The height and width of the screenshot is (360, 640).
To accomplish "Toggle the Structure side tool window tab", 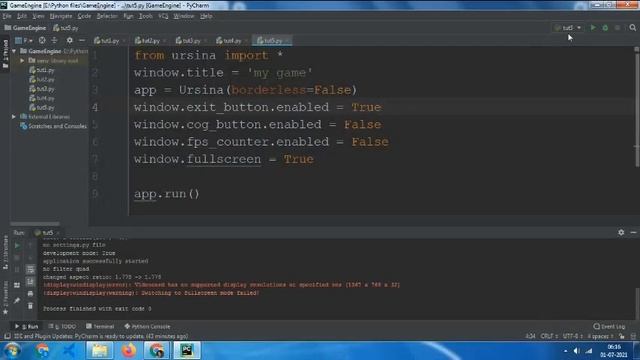I will [x=5, y=252].
